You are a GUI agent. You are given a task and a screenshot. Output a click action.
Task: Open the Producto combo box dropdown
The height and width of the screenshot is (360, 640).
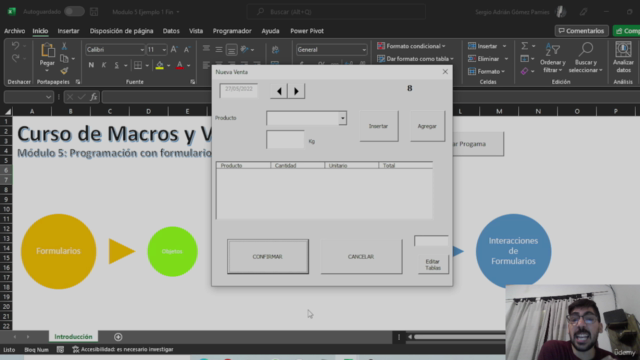pyautogui.click(x=342, y=118)
